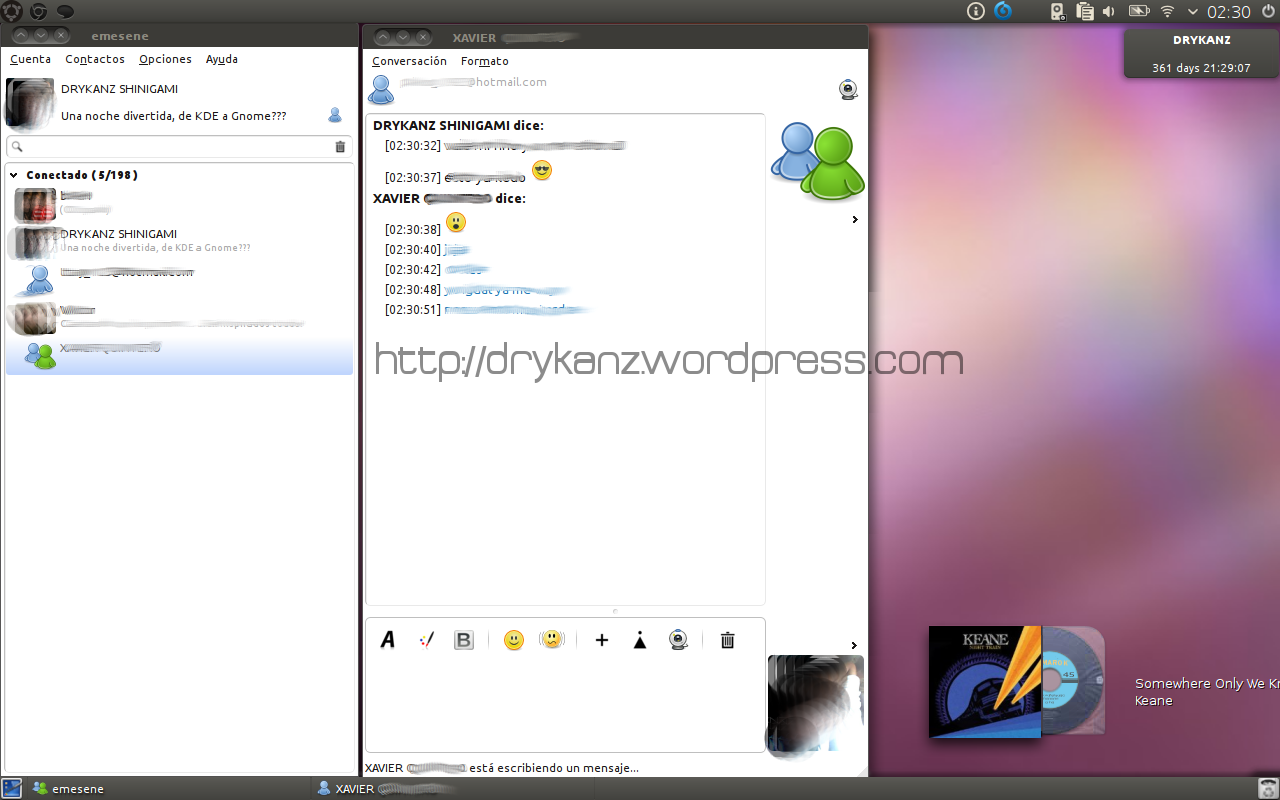Clear the contact search with trash icon
Screen dimensions: 1280x800
pos(340,147)
